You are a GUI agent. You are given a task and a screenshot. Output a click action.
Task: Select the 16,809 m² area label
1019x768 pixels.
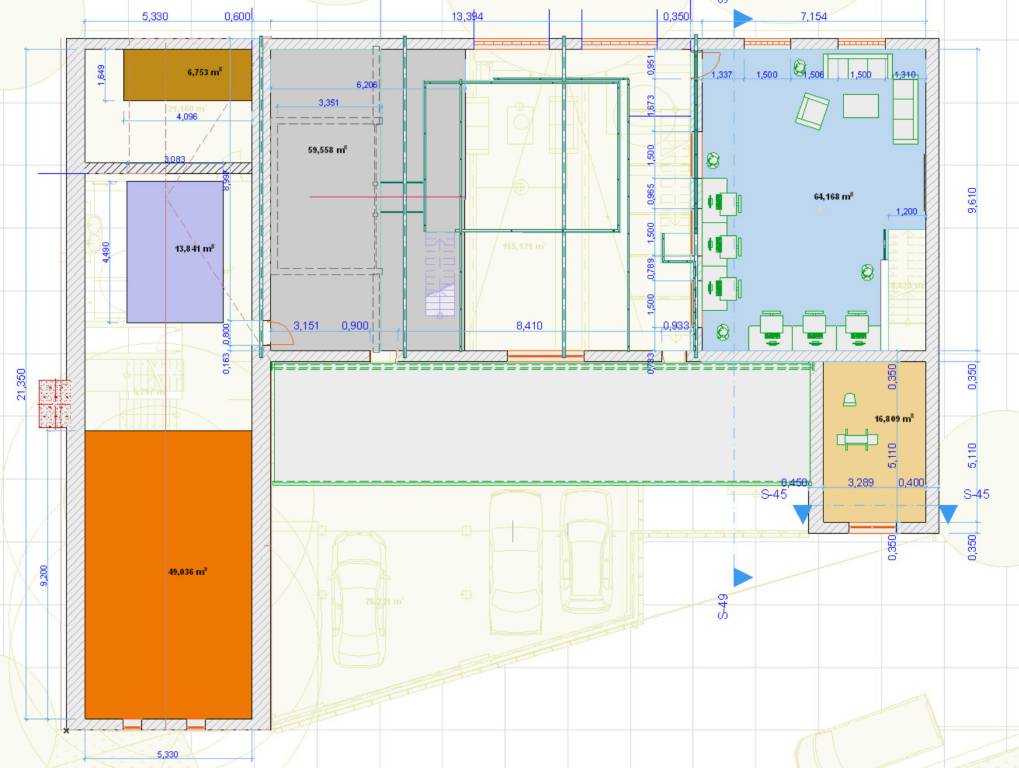tap(894, 418)
